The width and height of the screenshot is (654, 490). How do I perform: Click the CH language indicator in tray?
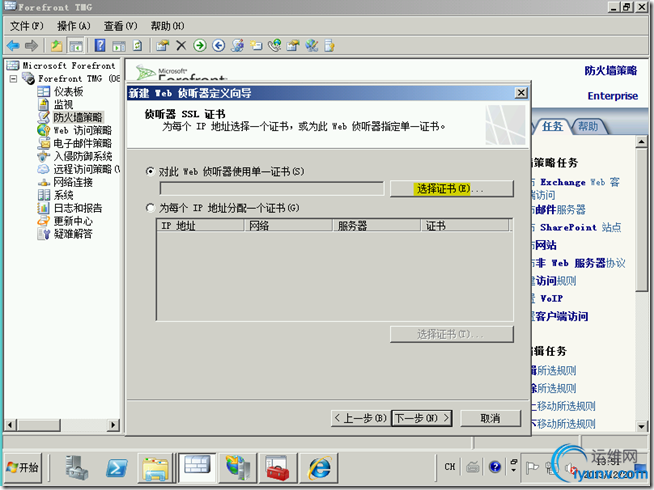(x=450, y=467)
